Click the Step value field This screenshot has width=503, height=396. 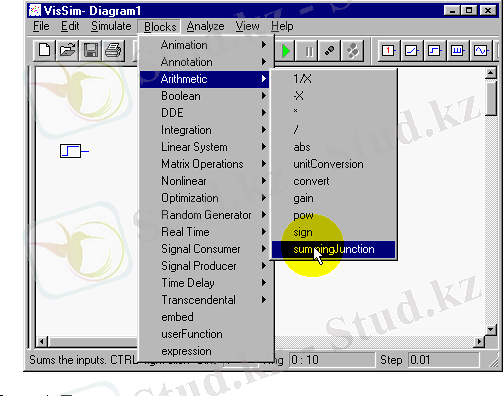[443, 360]
